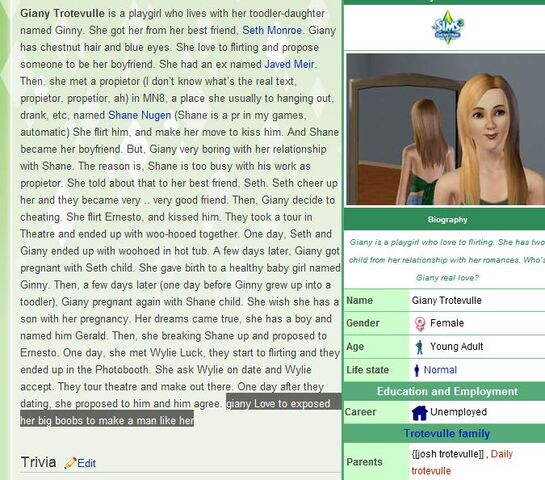
Task: Click the pencil icon next to Trivia
Action: tap(70, 463)
